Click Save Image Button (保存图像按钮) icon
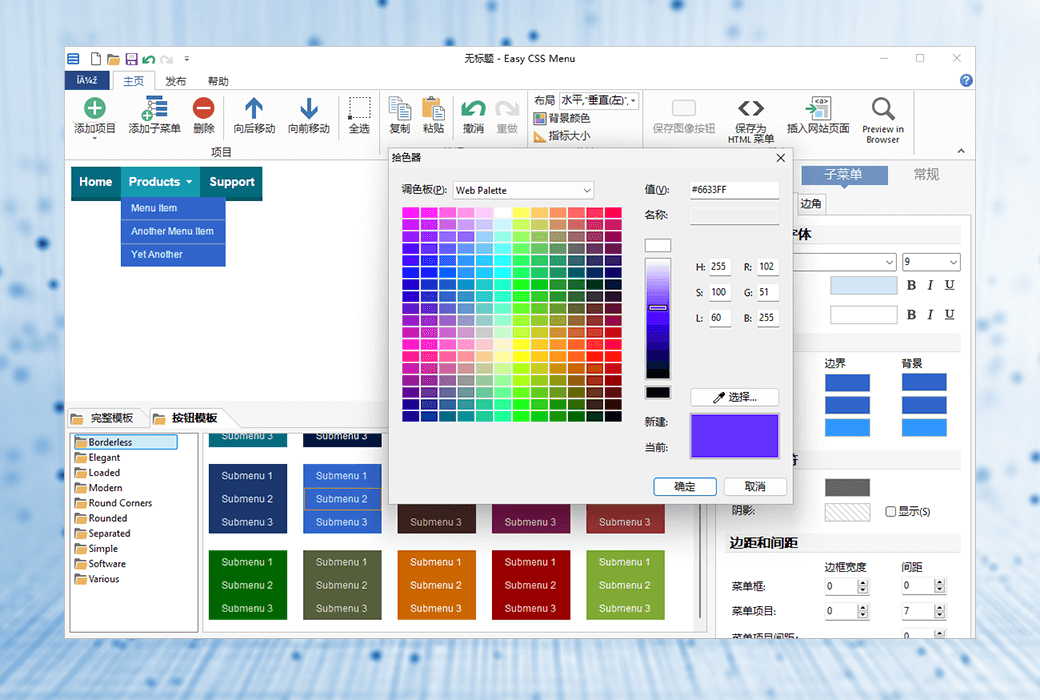The height and width of the screenshot is (700, 1040). point(684,108)
